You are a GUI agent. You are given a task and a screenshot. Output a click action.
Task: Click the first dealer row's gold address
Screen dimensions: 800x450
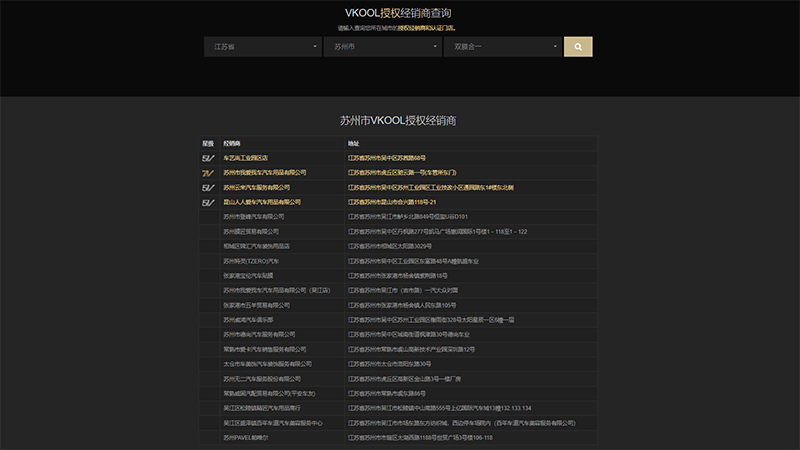387,158
